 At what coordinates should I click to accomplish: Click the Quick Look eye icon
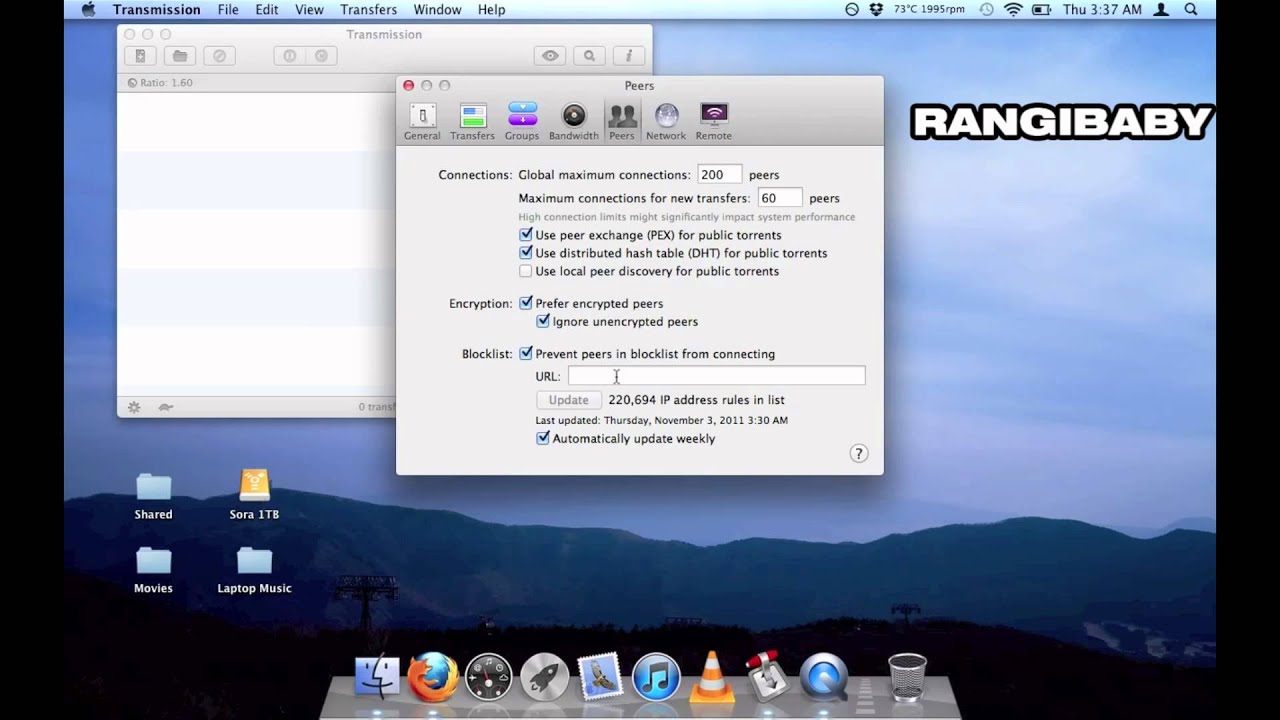tap(550, 56)
